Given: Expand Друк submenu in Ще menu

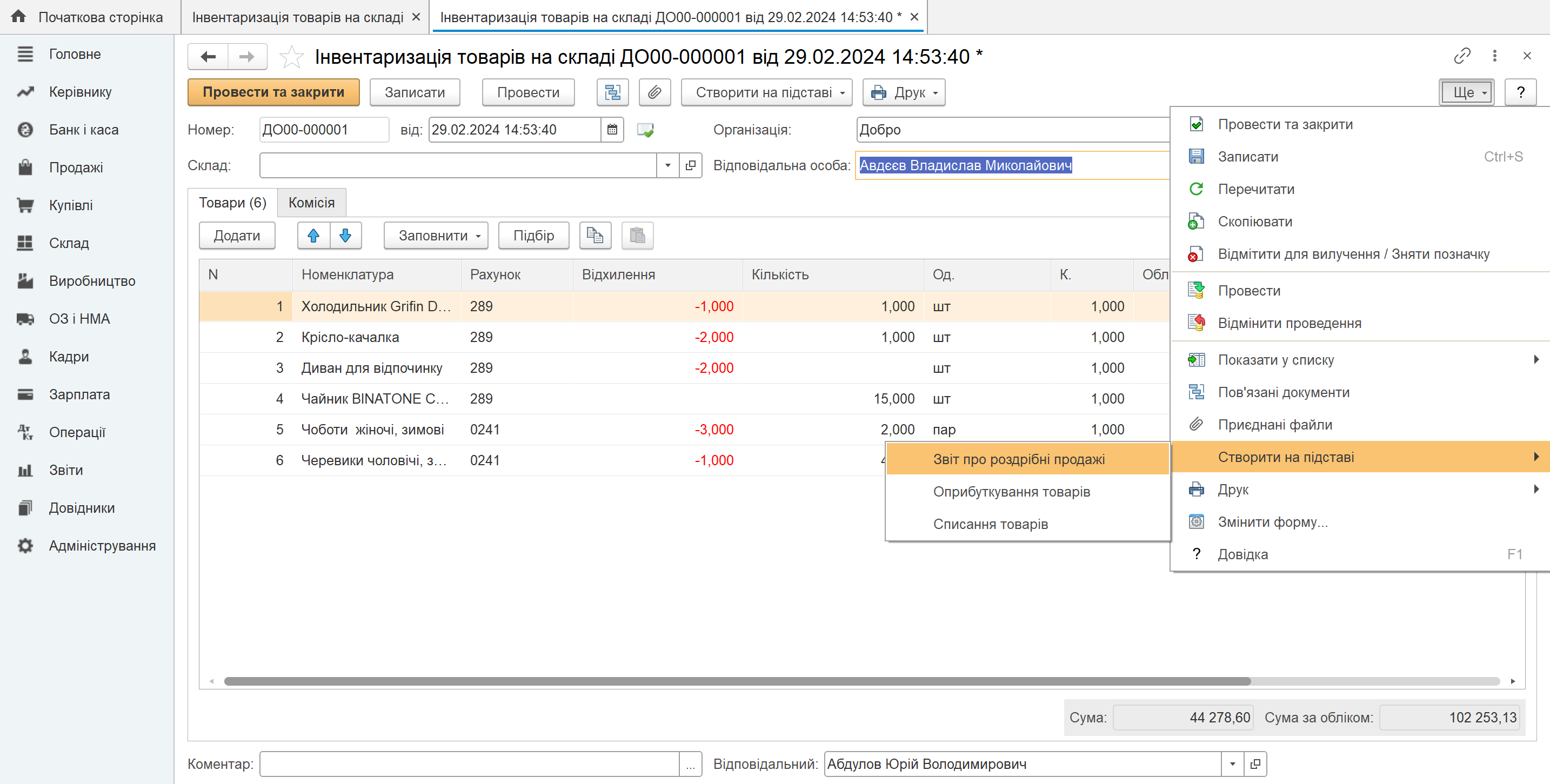Looking at the screenshot, I should [1361, 489].
